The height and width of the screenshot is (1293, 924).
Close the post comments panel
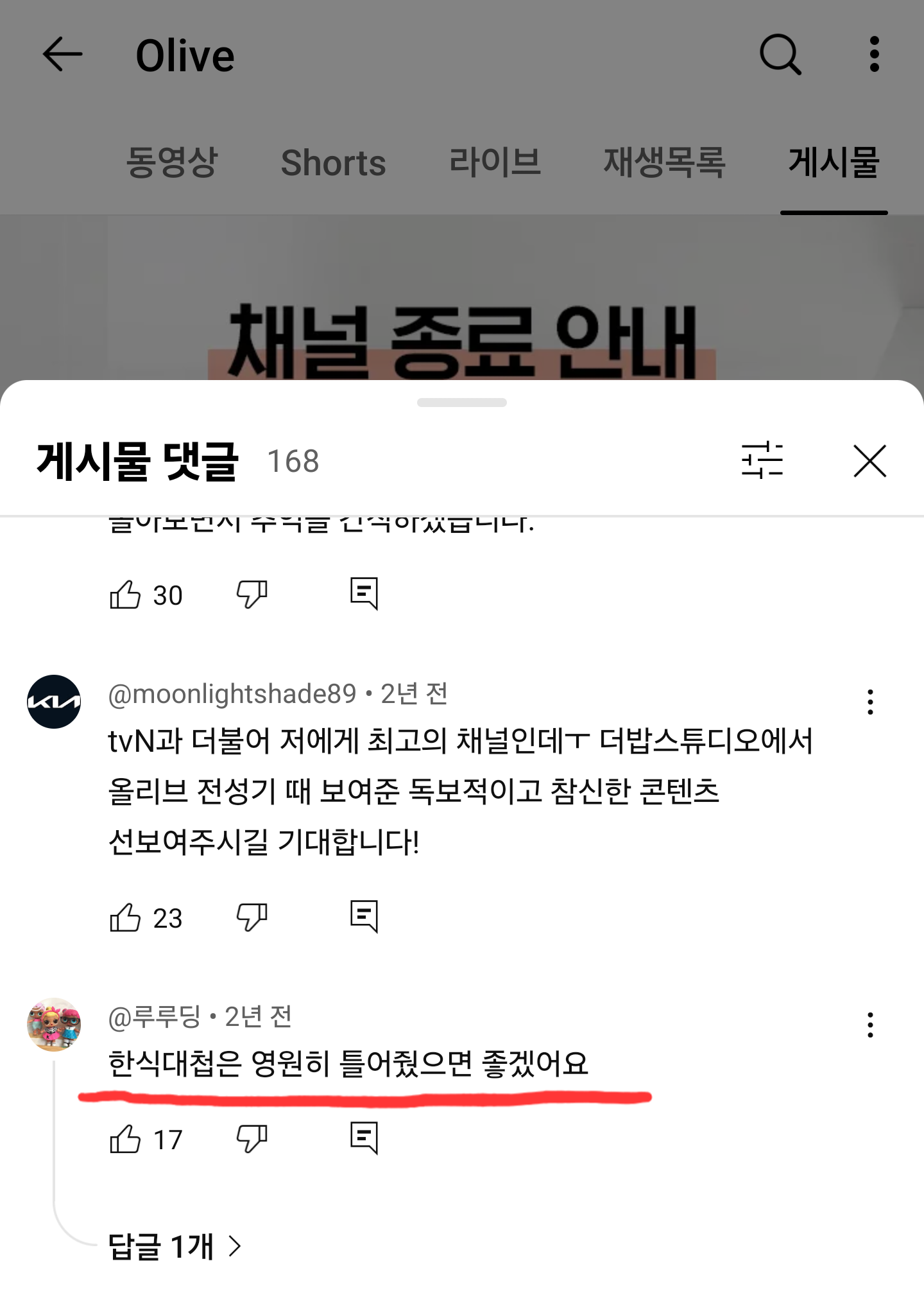[x=869, y=461]
